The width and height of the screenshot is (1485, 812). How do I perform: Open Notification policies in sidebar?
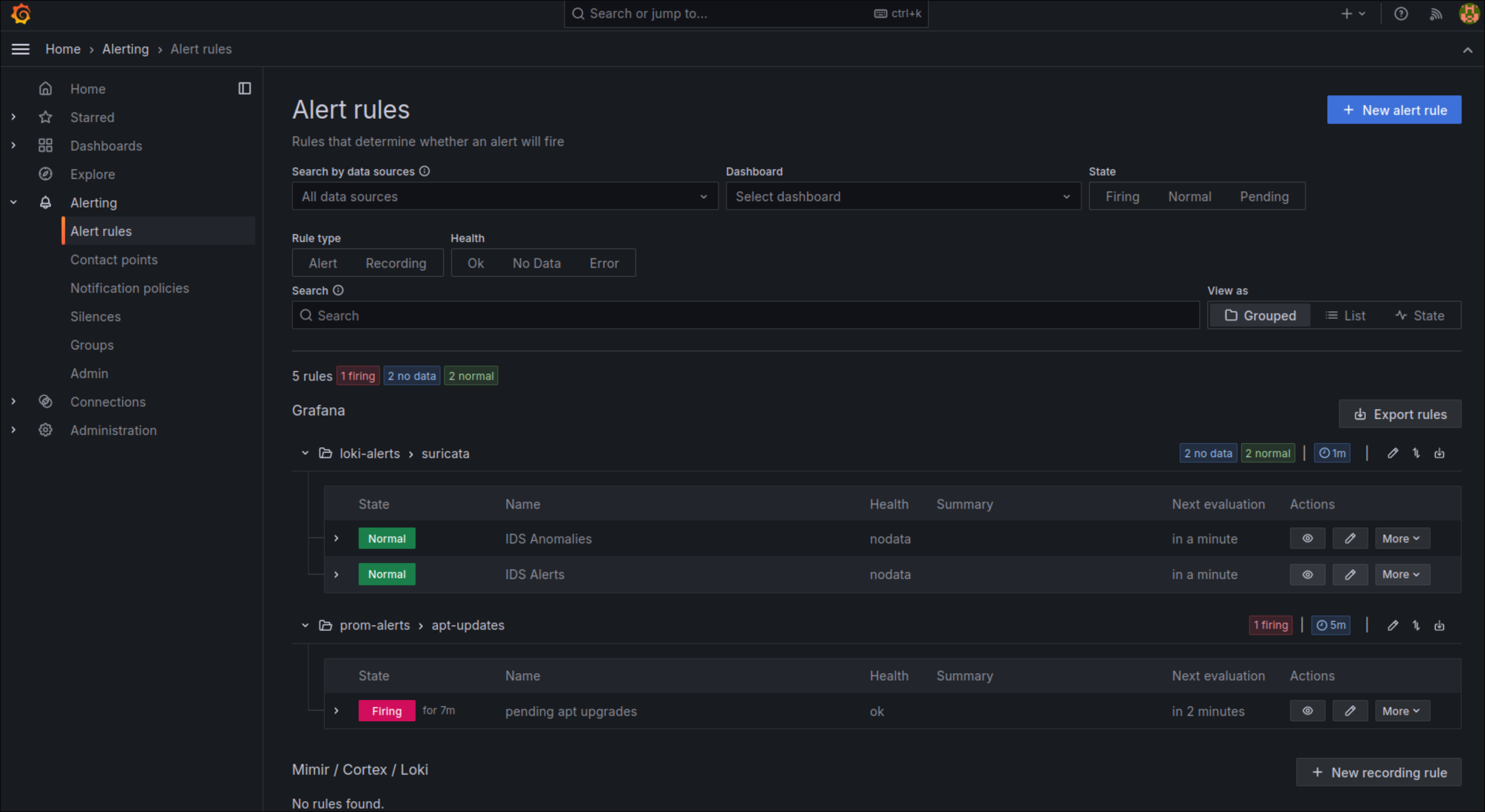(x=129, y=288)
